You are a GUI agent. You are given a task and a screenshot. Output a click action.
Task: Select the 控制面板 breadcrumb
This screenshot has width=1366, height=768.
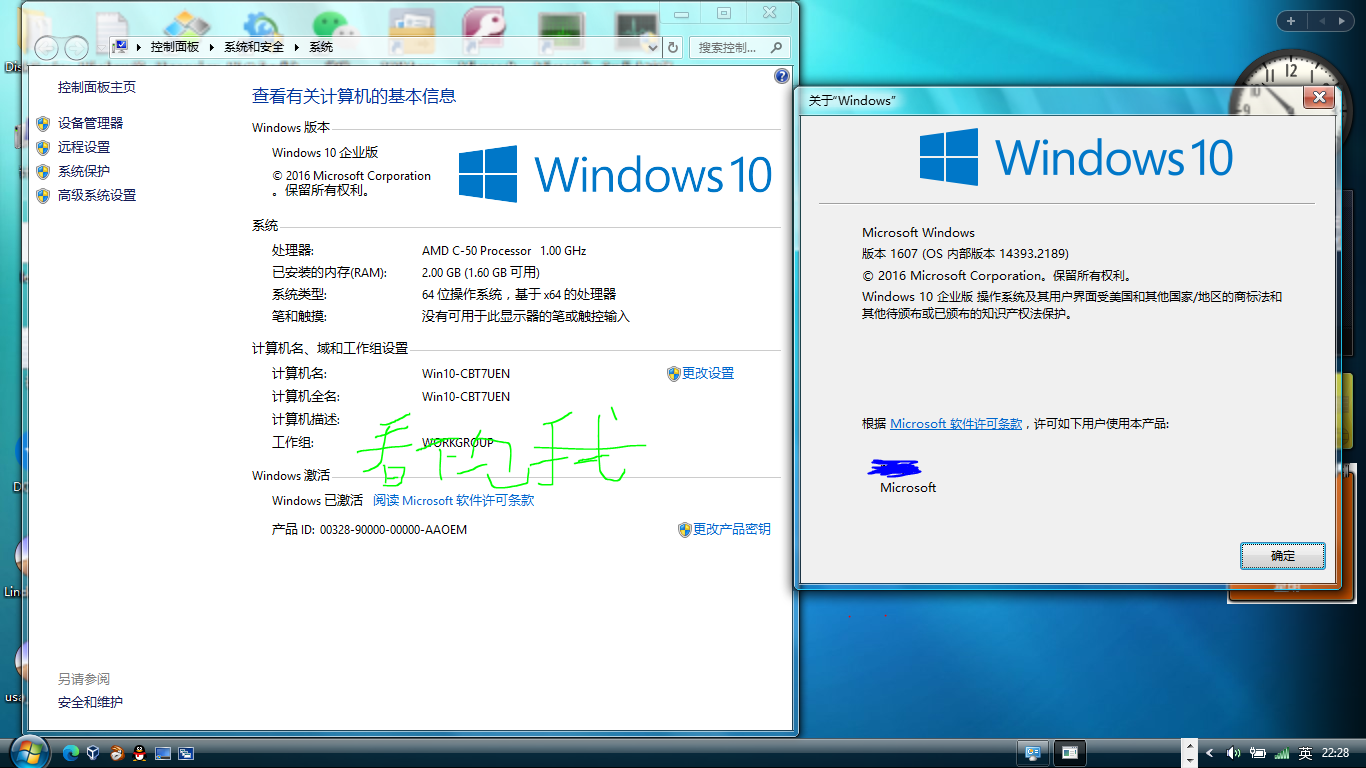click(175, 47)
